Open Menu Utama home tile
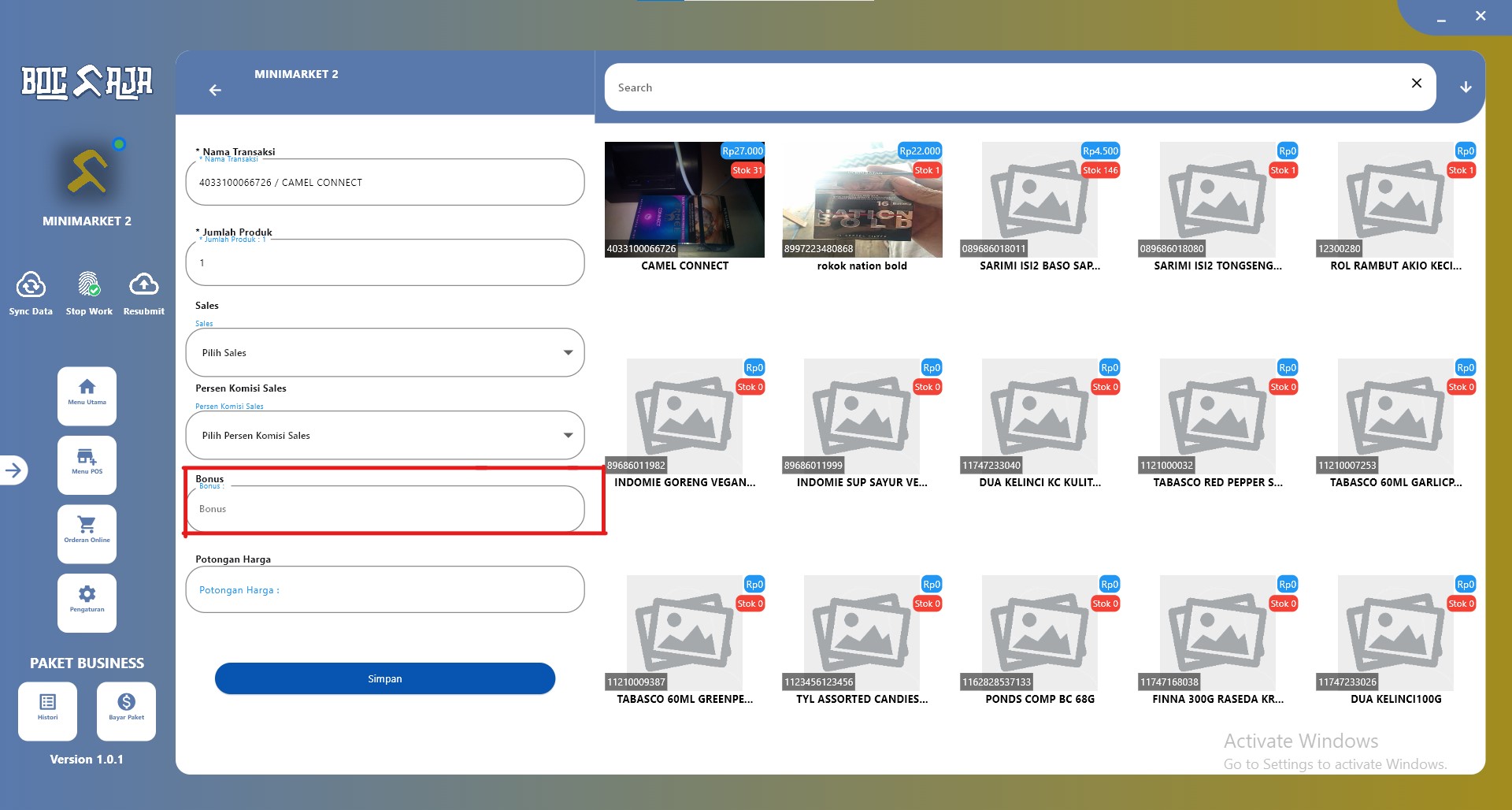 (x=87, y=396)
